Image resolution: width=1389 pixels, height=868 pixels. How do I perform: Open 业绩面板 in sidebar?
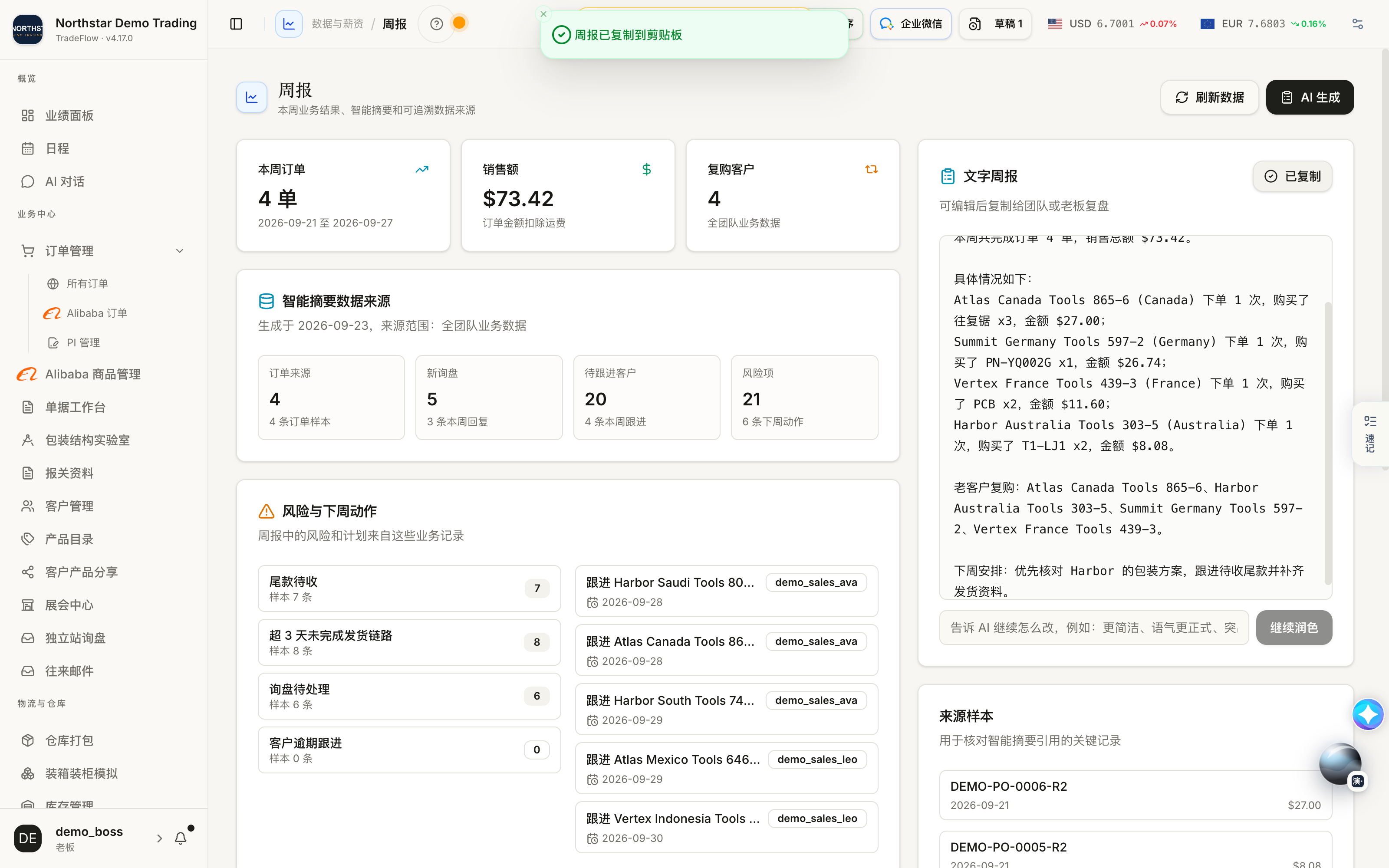[103, 115]
